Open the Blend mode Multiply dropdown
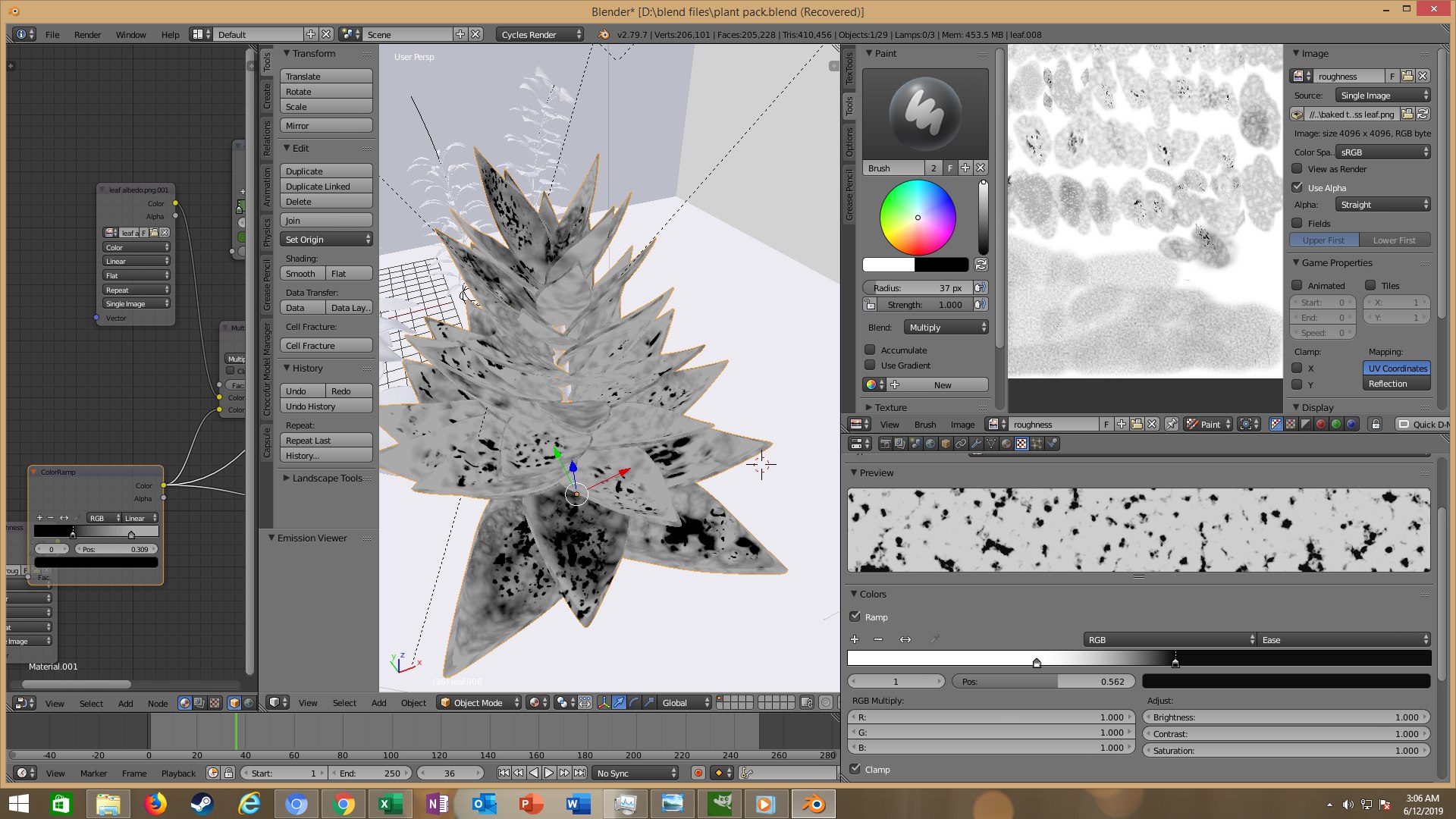The image size is (1456, 819). pyautogui.click(x=946, y=328)
